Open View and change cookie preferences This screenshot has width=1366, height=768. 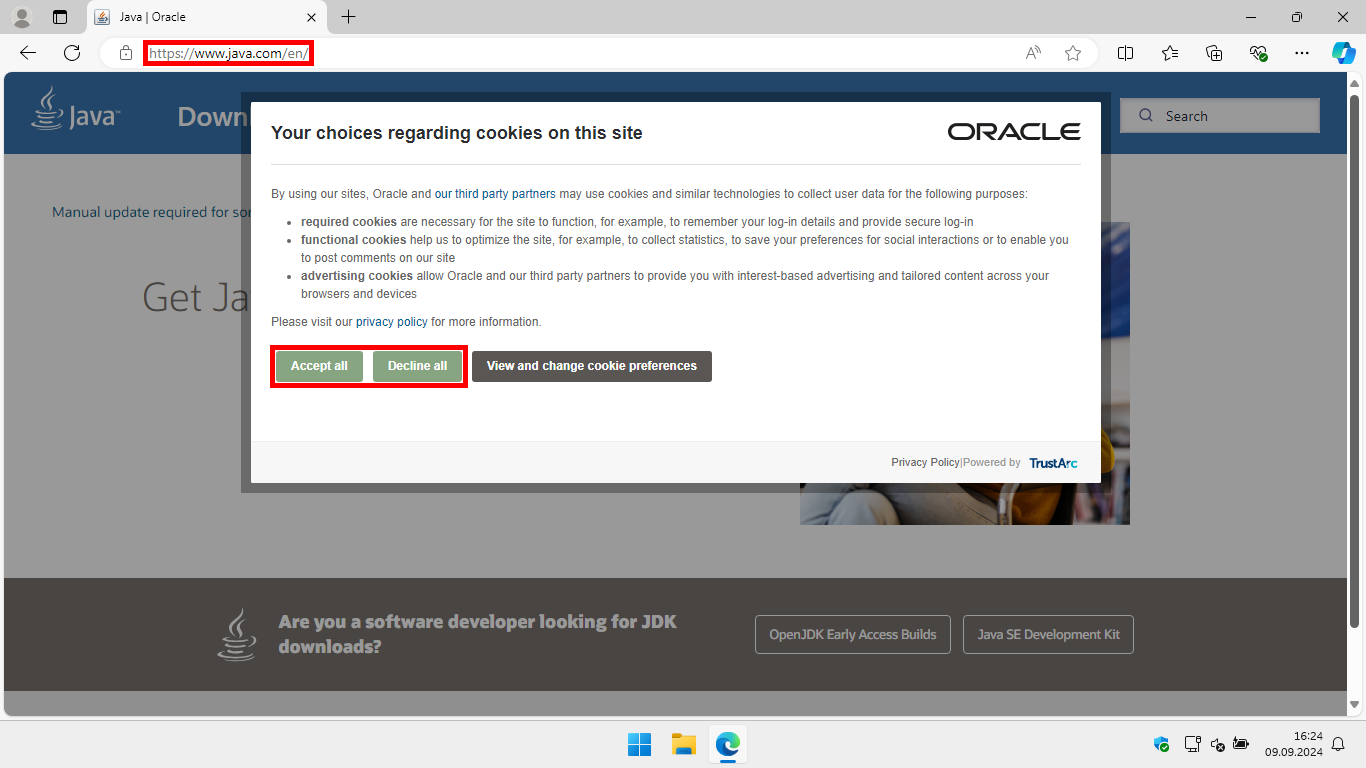(x=592, y=366)
